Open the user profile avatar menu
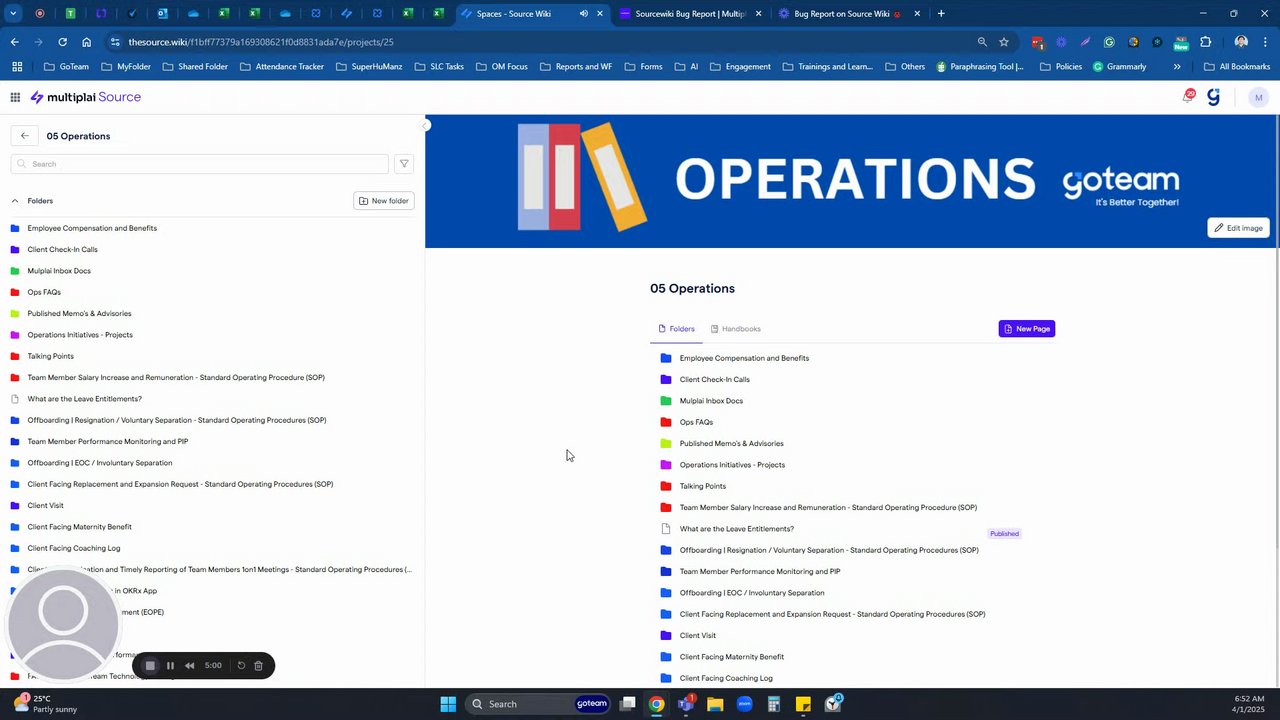This screenshot has width=1280, height=720. click(x=1258, y=97)
